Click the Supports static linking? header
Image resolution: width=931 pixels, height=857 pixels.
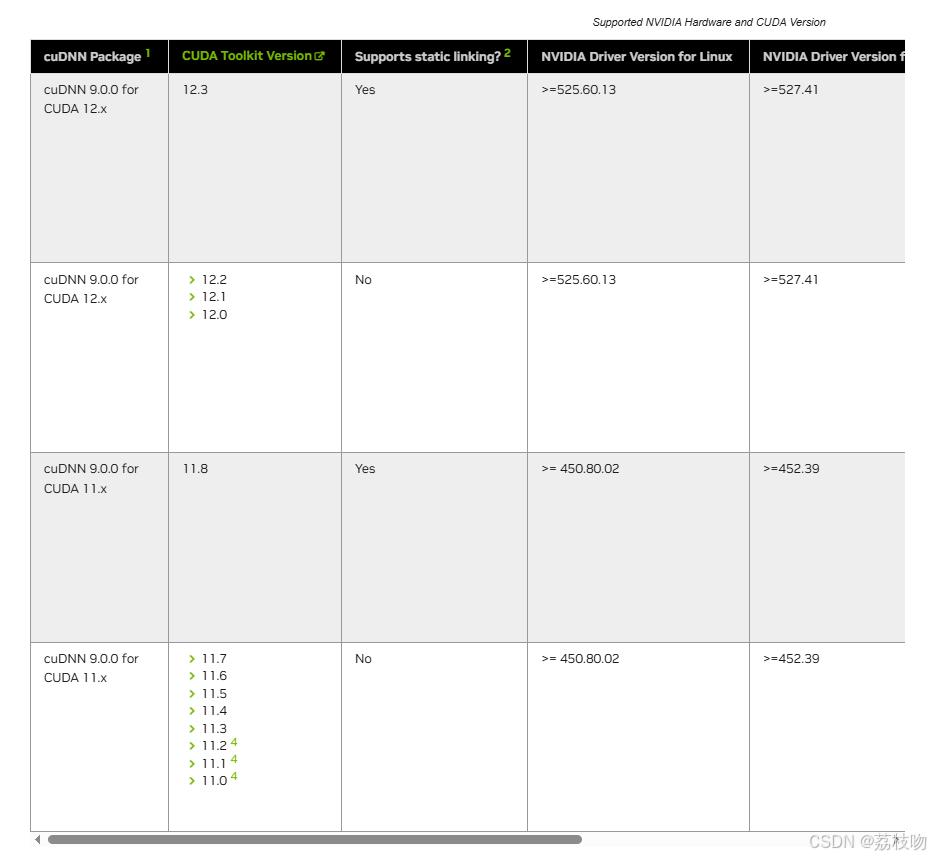coord(434,56)
